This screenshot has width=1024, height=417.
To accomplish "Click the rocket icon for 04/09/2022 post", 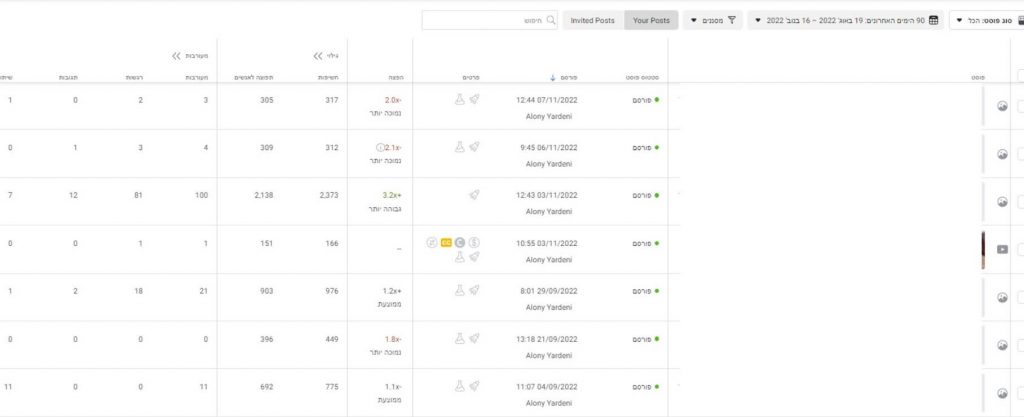I will tap(474, 384).
